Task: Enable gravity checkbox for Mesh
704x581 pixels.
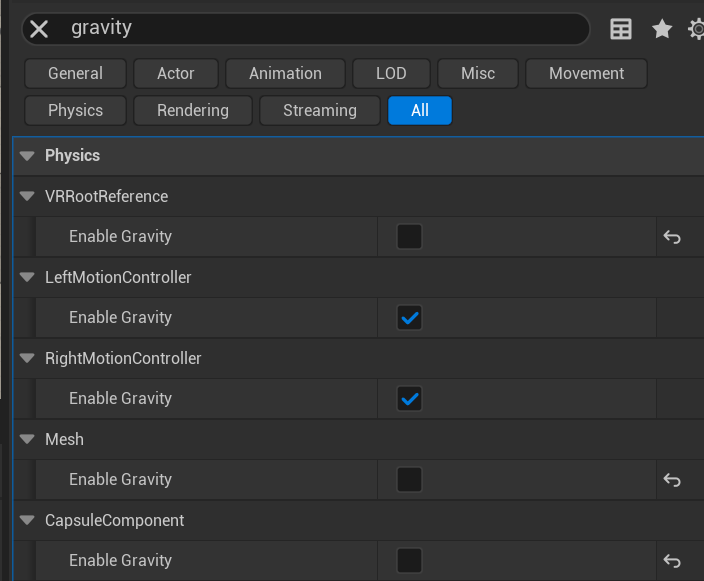Action: [409, 480]
